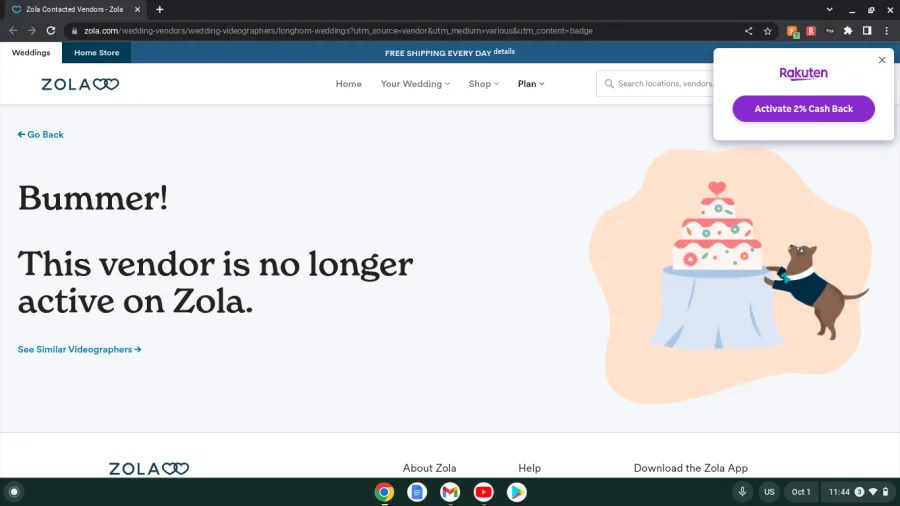900x506 pixels.
Task: Click the Go Back link
Action: pos(41,134)
